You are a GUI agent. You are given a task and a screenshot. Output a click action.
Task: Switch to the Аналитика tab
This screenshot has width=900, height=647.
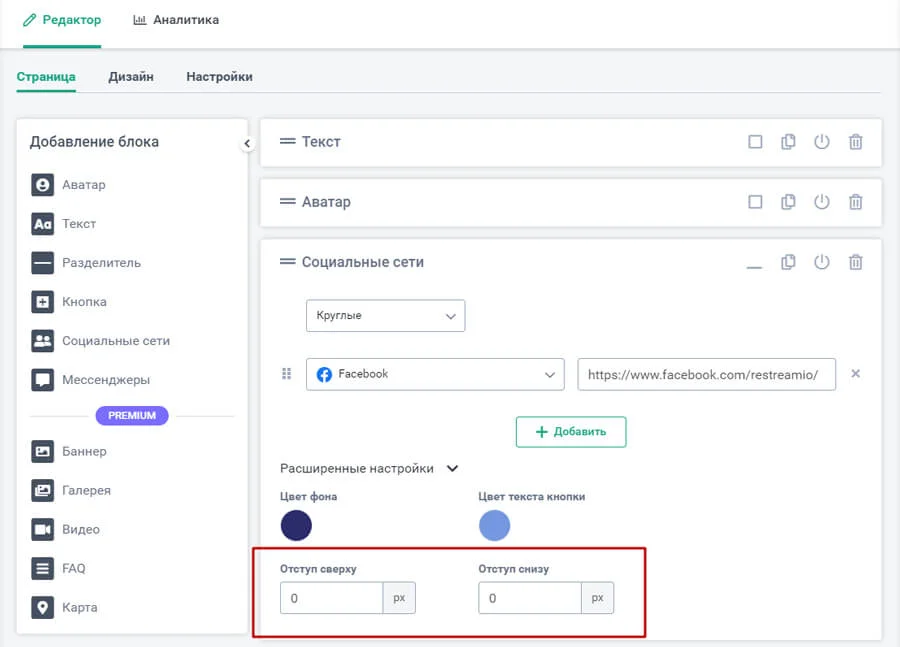point(176,20)
